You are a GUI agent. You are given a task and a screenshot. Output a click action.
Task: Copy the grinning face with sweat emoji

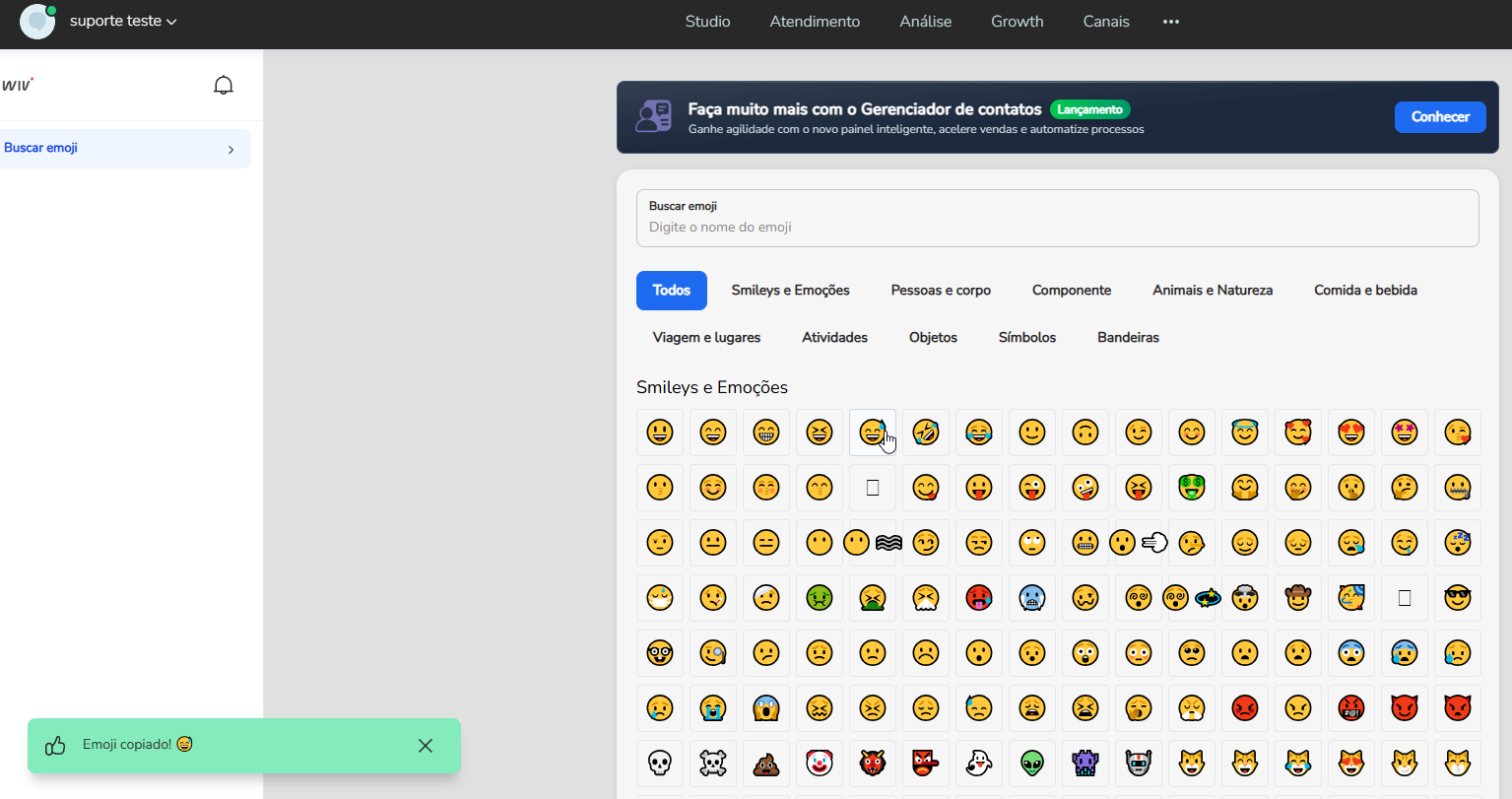(873, 433)
